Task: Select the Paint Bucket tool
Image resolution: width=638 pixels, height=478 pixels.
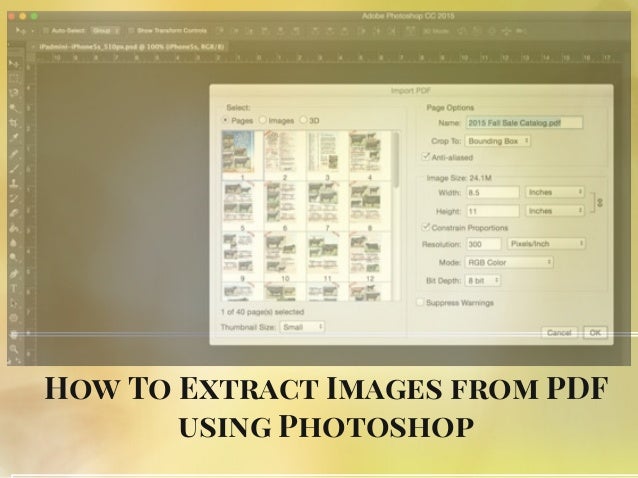Action: (x=14, y=228)
